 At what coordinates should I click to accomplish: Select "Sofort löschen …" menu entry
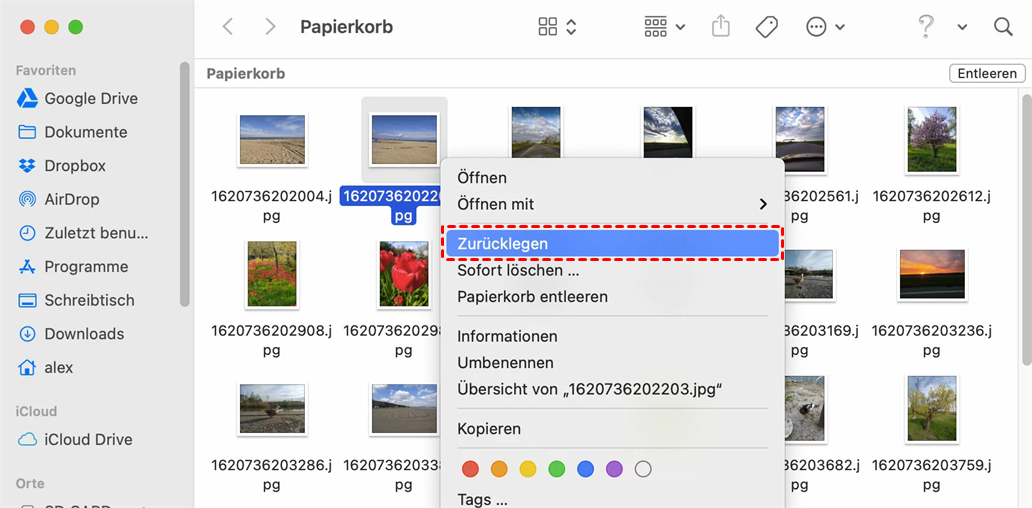pos(518,270)
